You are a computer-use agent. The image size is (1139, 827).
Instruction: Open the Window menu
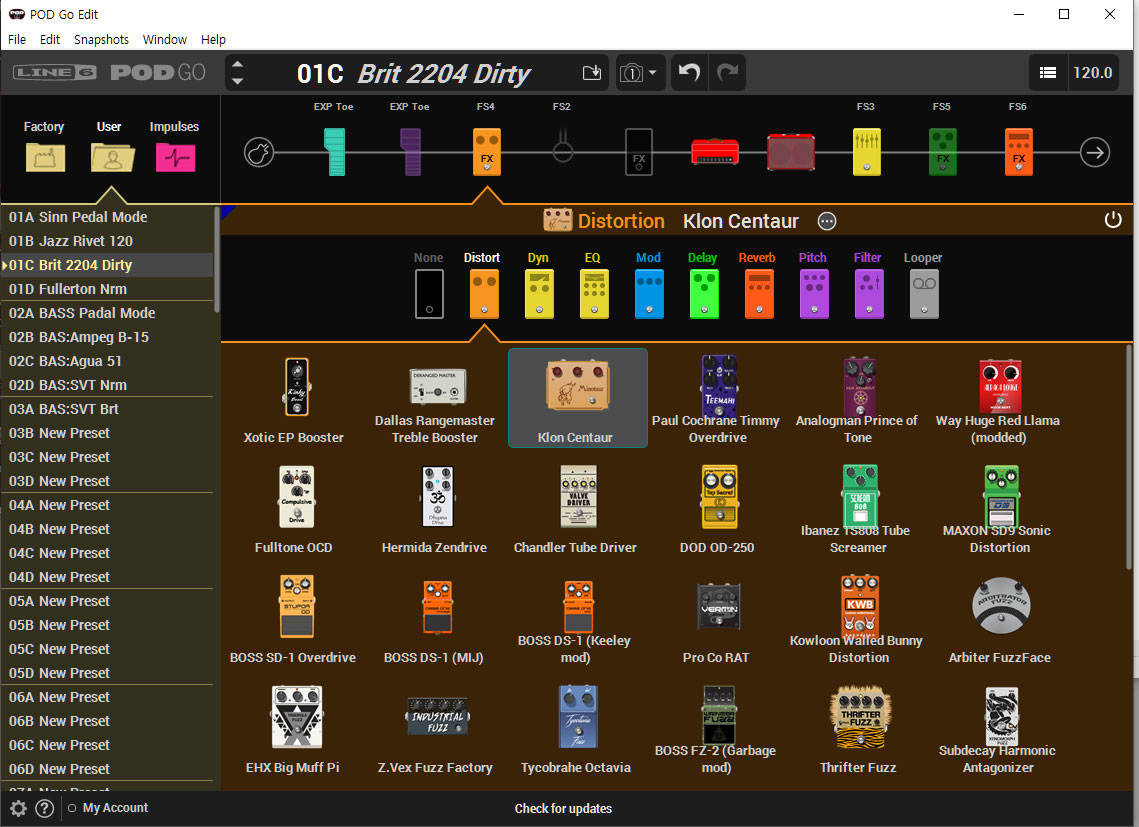pyautogui.click(x=164, y=39)
